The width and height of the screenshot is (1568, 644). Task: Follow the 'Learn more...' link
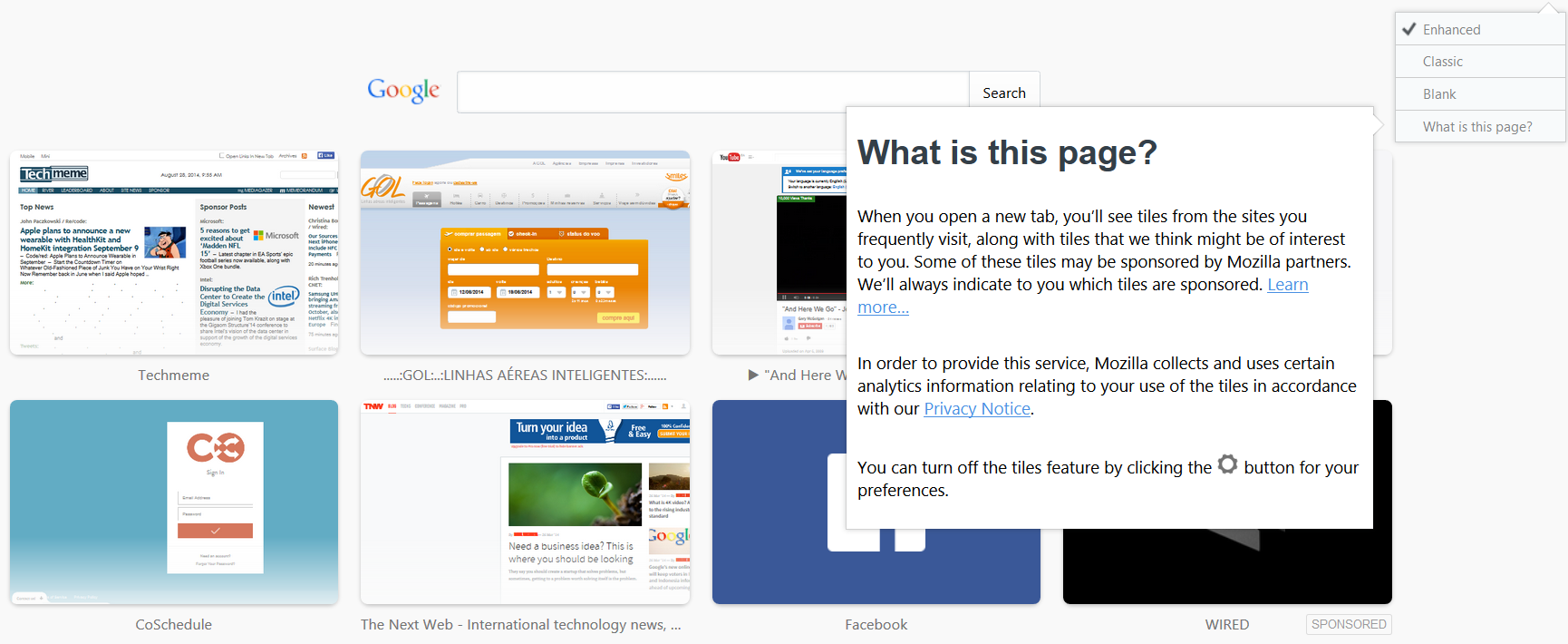point(1287,285)
